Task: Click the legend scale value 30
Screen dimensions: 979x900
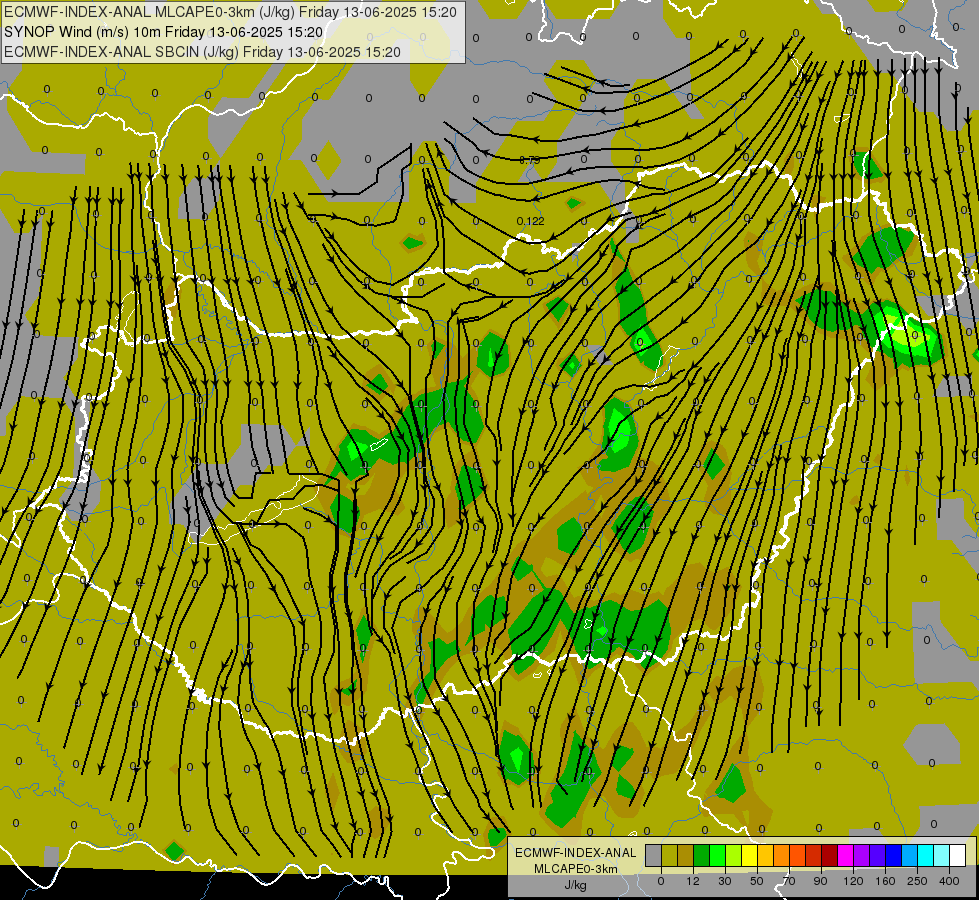Action: coord(725,881)
